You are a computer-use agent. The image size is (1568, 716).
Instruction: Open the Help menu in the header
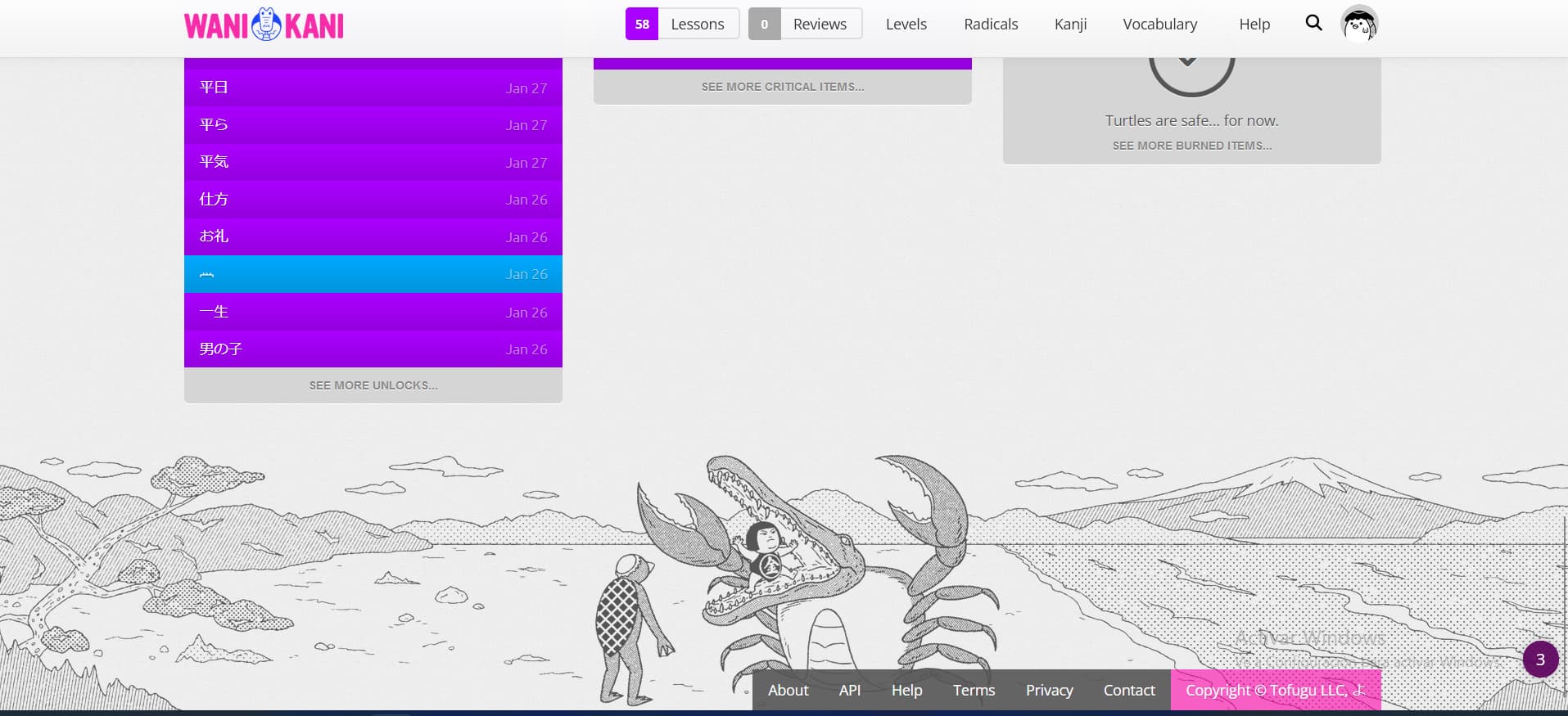tap(1254, 24)
